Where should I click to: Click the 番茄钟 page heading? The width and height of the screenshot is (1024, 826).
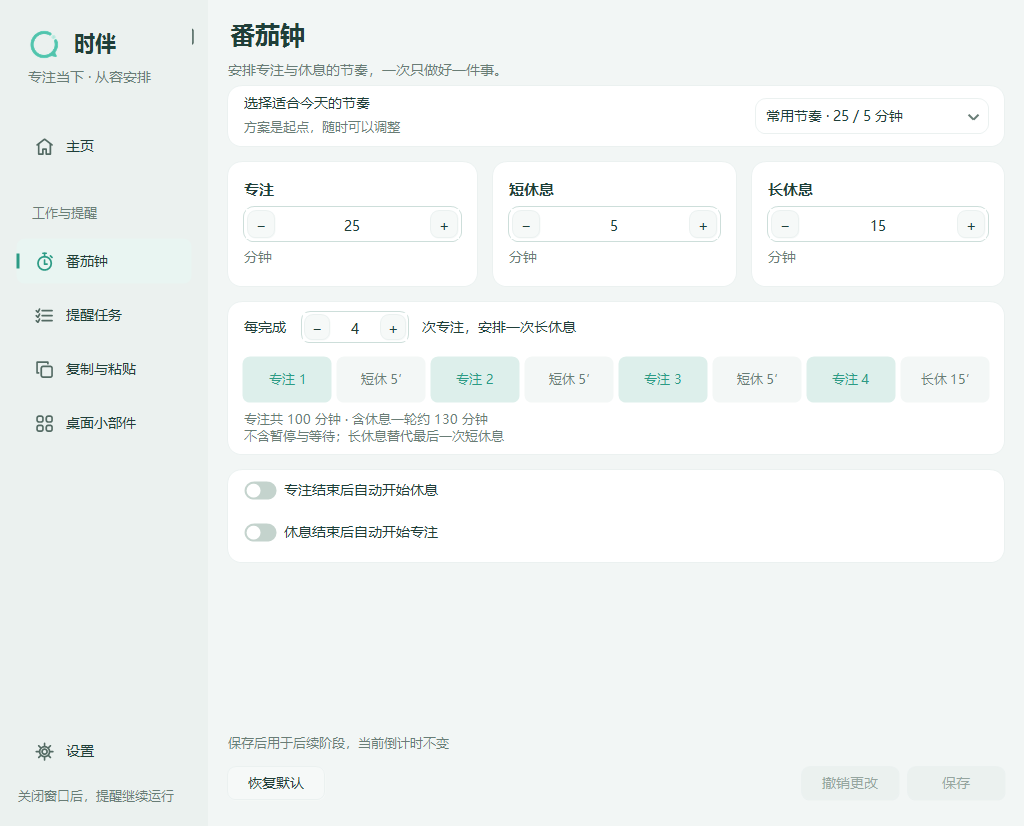267,36
